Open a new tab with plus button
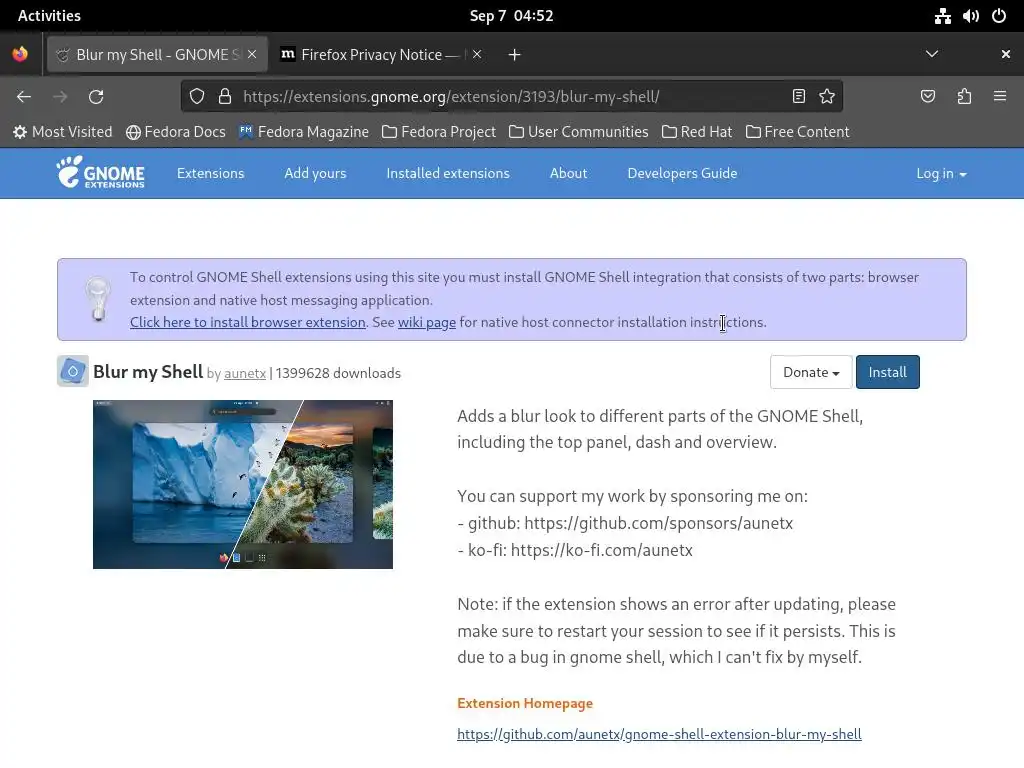The image size is (1024, 768). pyautogui.click(x=515, y=55)
